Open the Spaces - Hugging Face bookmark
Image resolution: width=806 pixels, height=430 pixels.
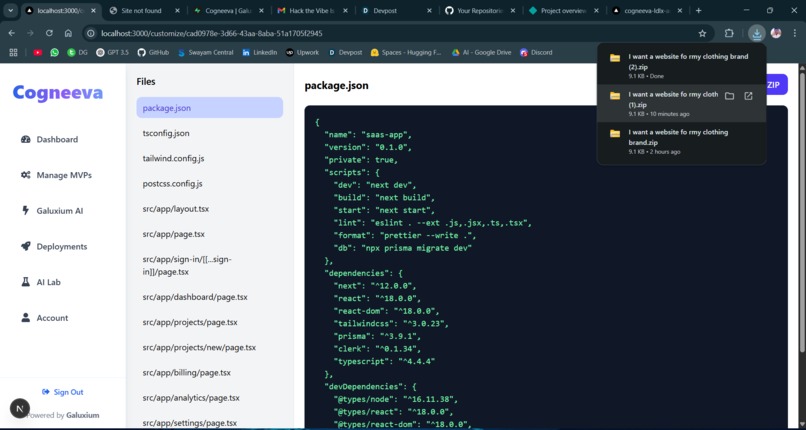pyautogui.click(x=407, y=52)
